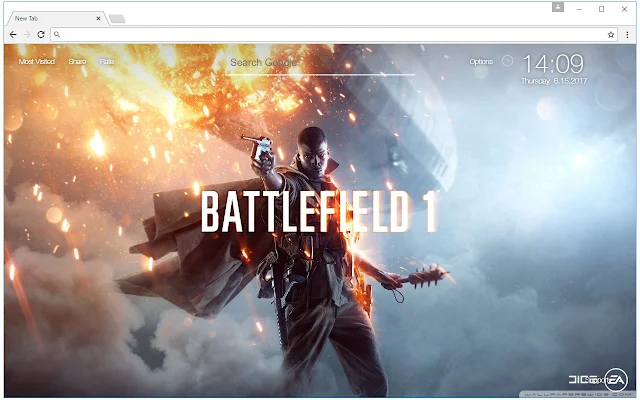Click the clock icon beside Options
Screen dimensions: 640x400
tap(507, 61)
